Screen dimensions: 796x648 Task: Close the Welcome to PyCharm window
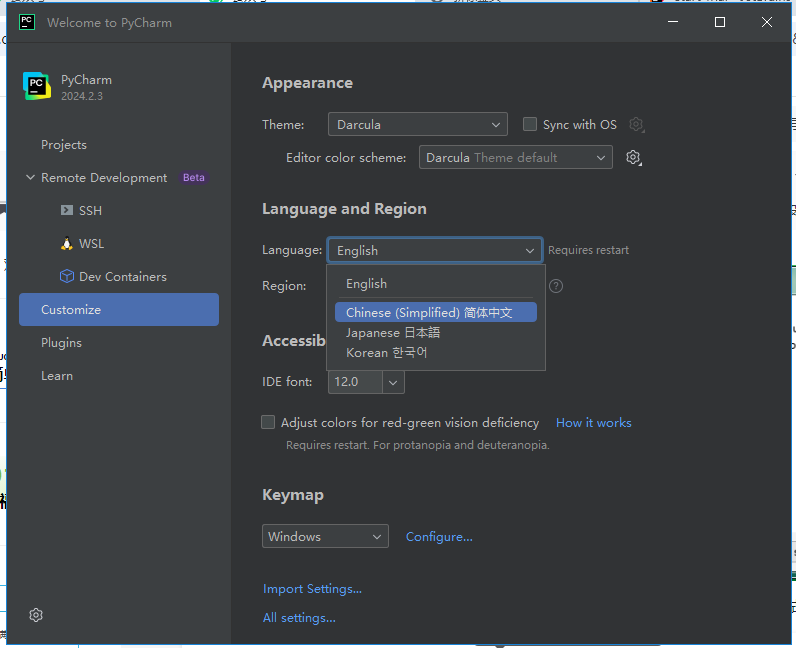(x=767, y=22)
